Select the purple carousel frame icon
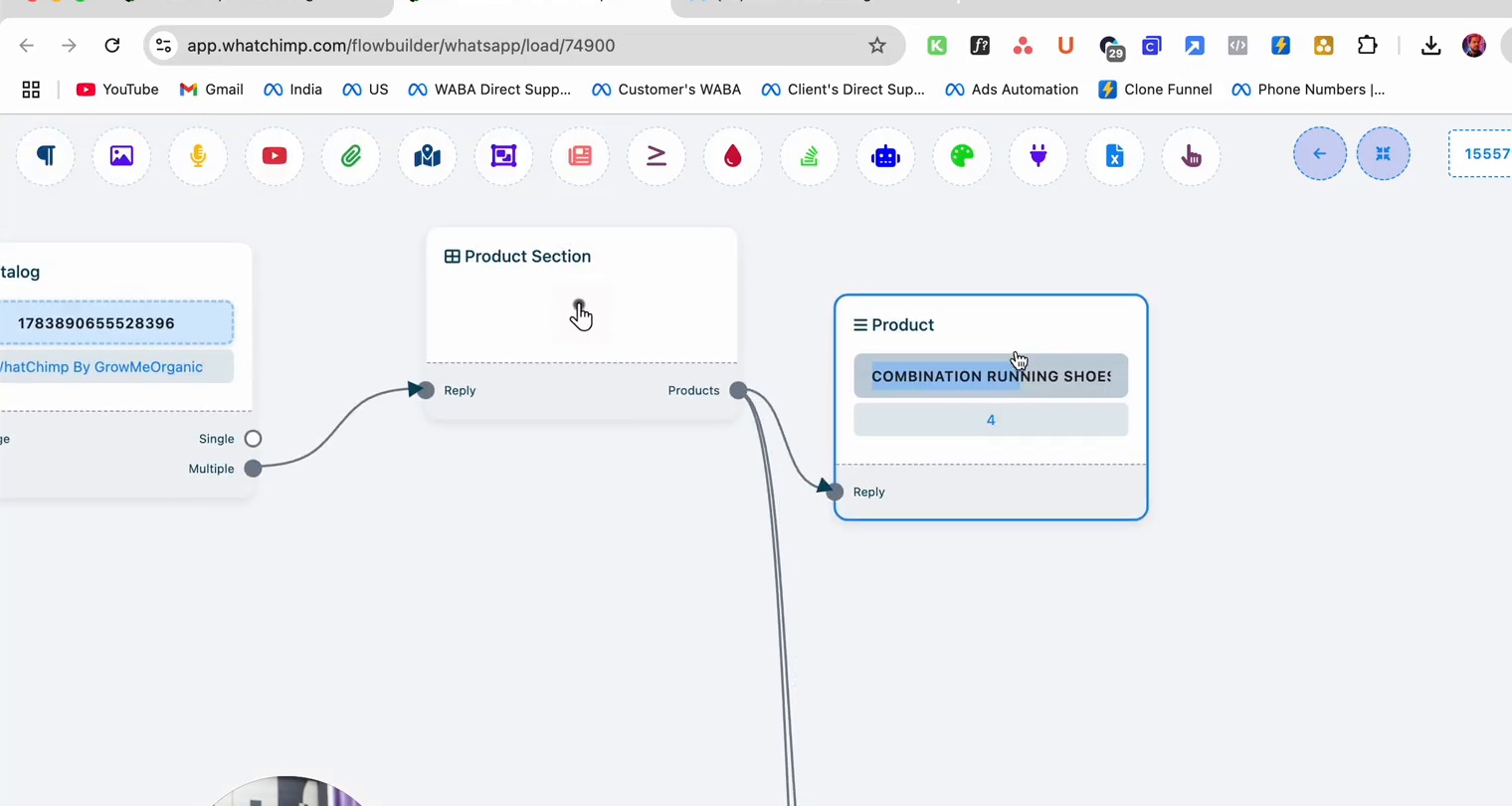Screen dimensions: 1512x806 coord(504,156)
